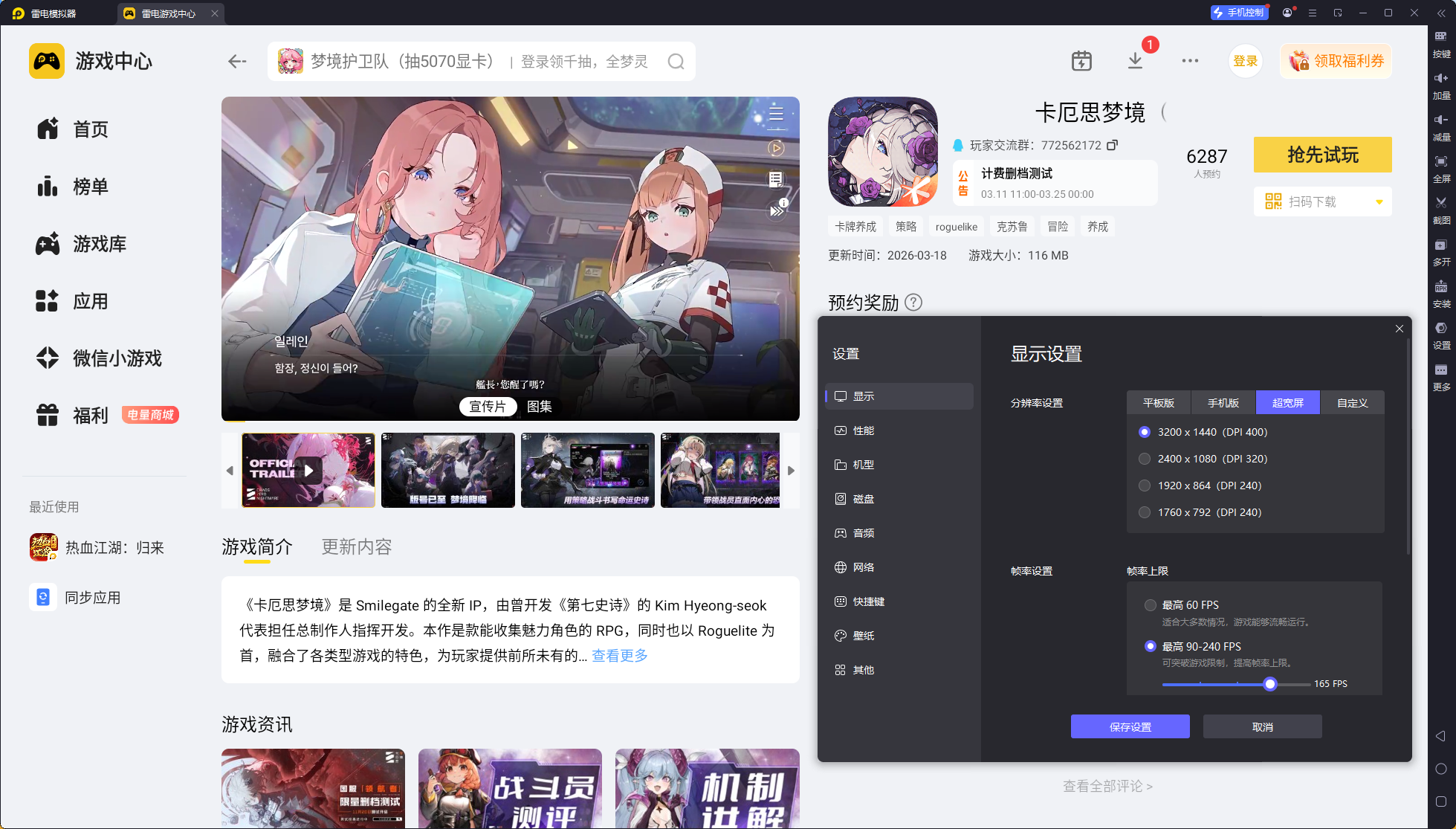The image size is (1456, 829).
Task: Switch to the 平板版 resolution tab
Action: [x=1159, y=403]
